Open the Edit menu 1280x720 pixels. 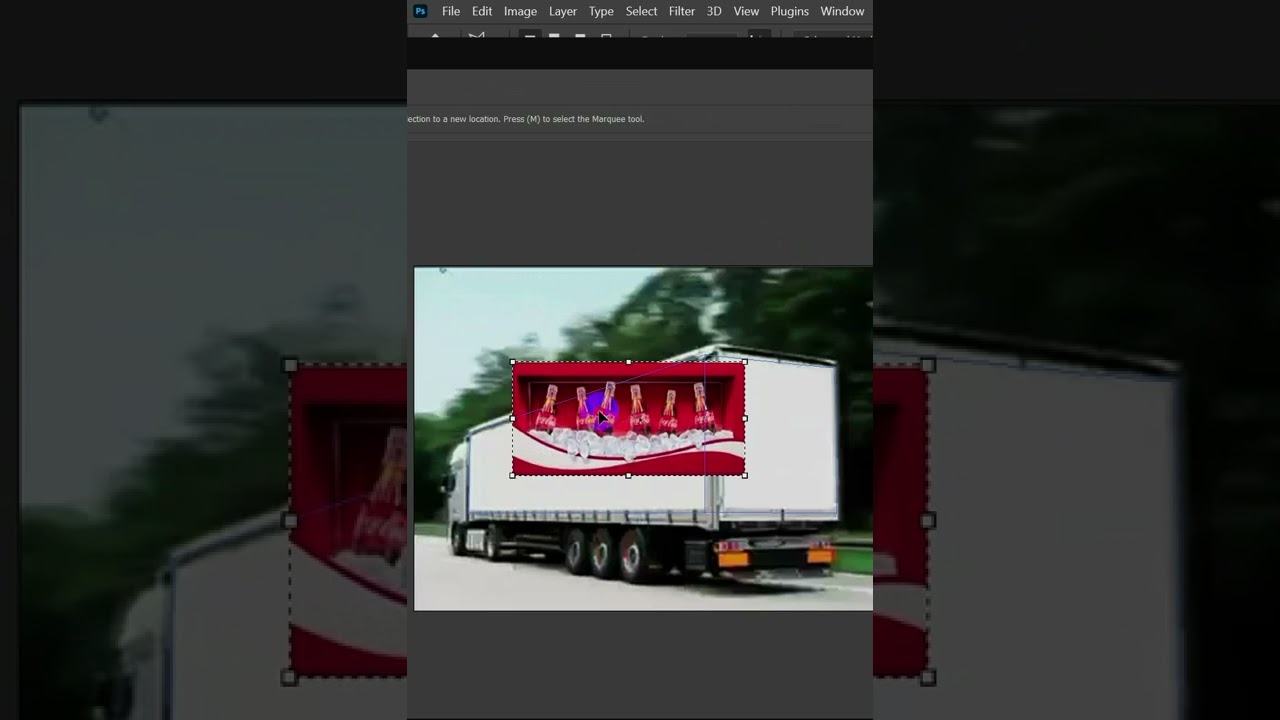point(482,11)
